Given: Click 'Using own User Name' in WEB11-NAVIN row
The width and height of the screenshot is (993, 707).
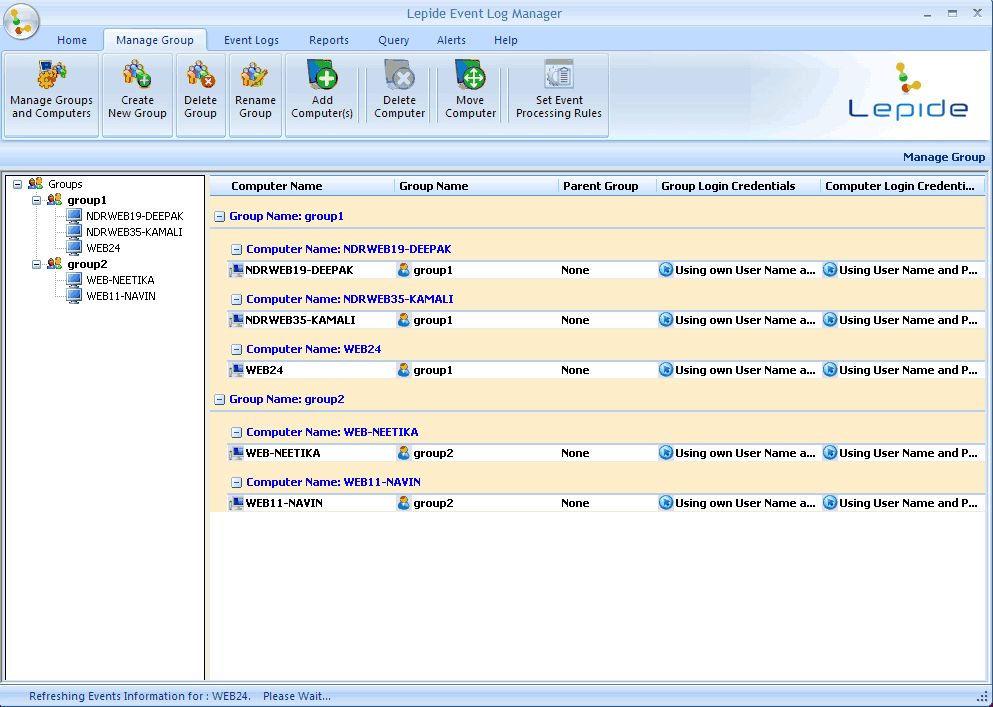Looking at the screenshot, I should point(745,503).
